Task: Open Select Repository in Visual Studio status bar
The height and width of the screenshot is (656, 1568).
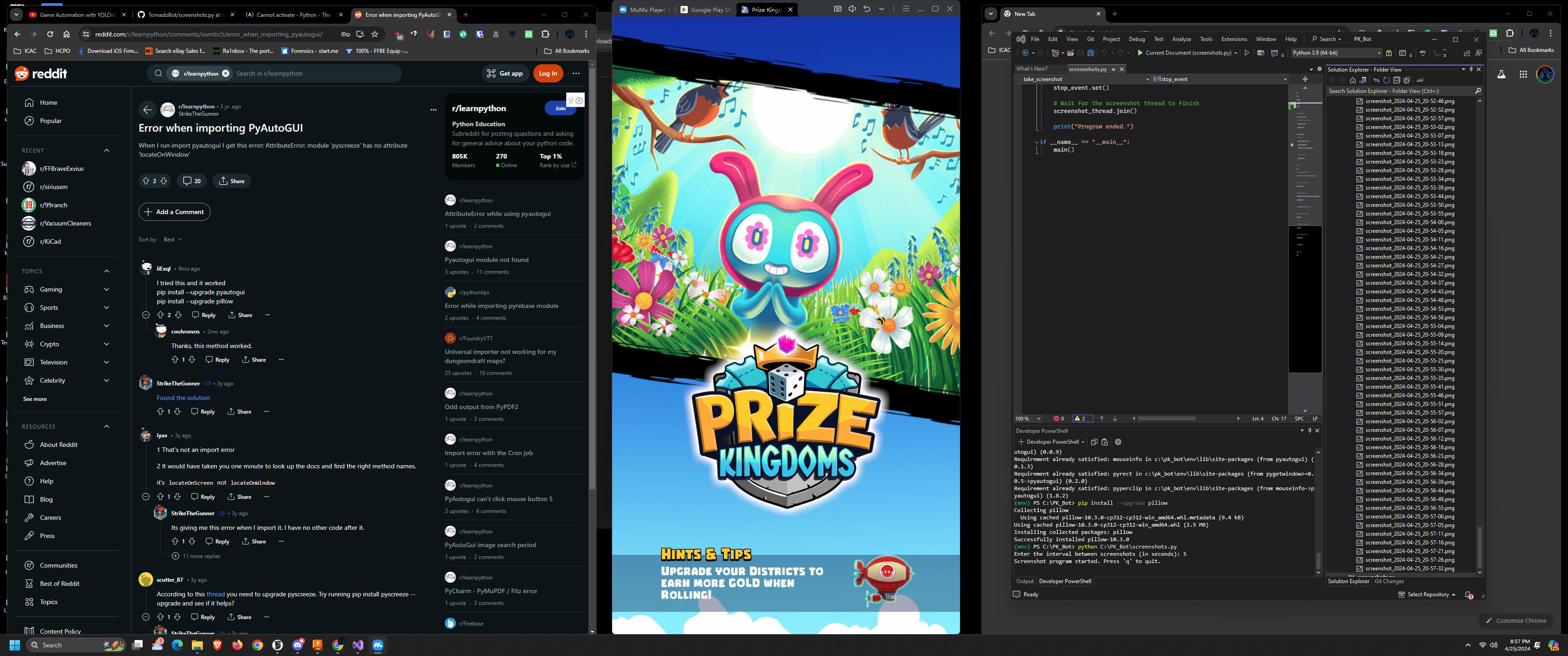Action: coord(1427,594)
